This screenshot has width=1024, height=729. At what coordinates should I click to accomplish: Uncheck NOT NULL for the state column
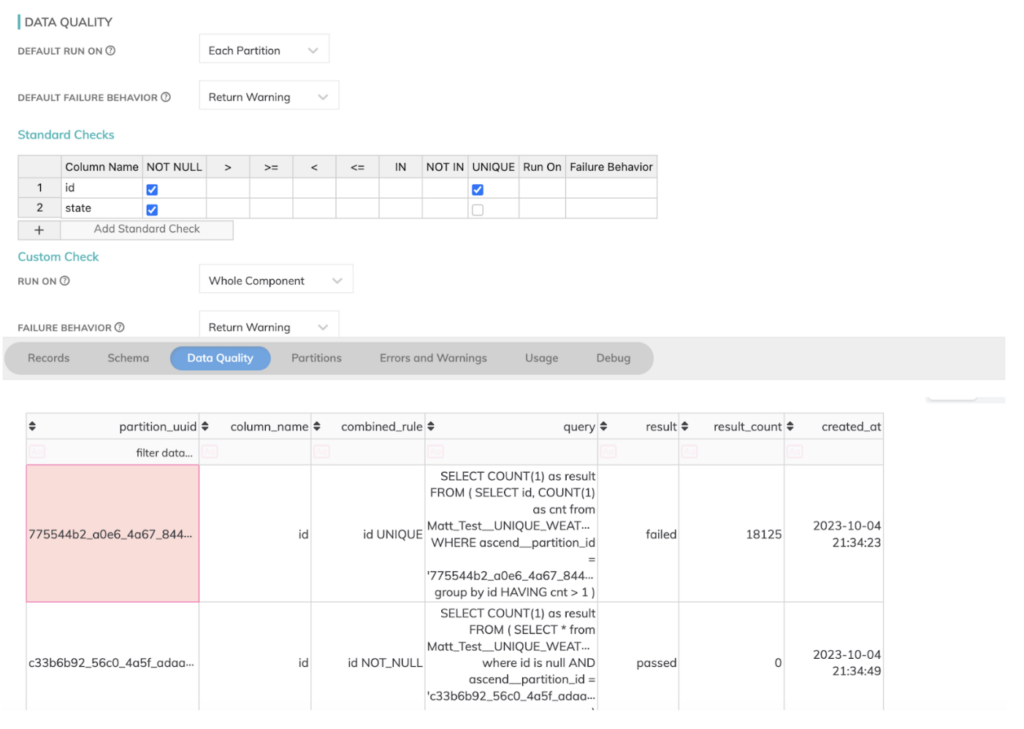(x=152, y=210)
